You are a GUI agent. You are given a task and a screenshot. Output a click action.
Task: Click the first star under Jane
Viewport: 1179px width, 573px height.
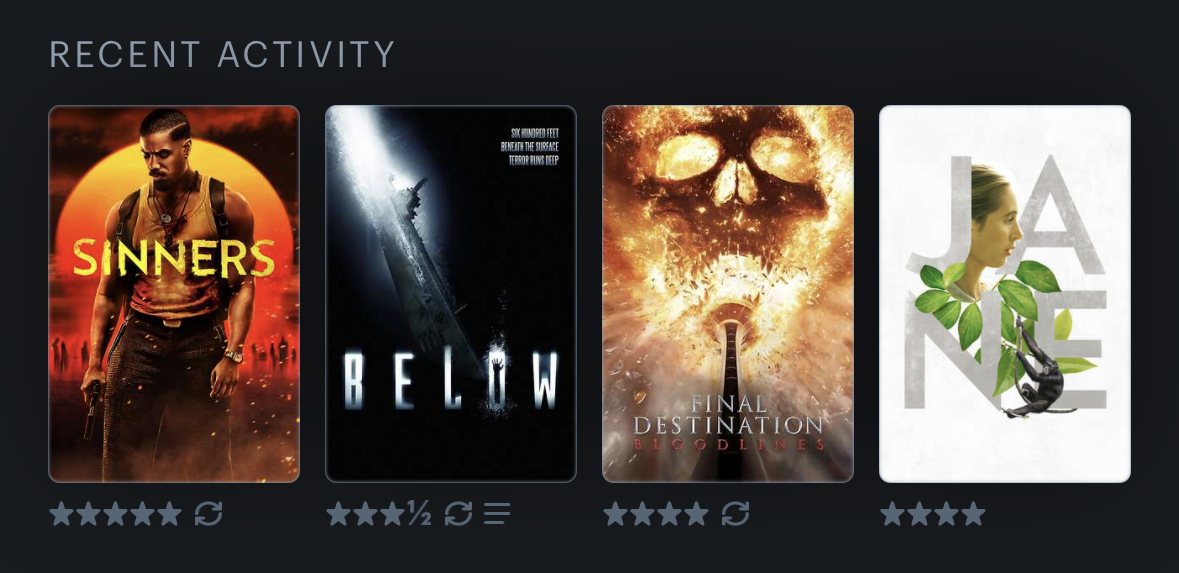coord(893,514)
